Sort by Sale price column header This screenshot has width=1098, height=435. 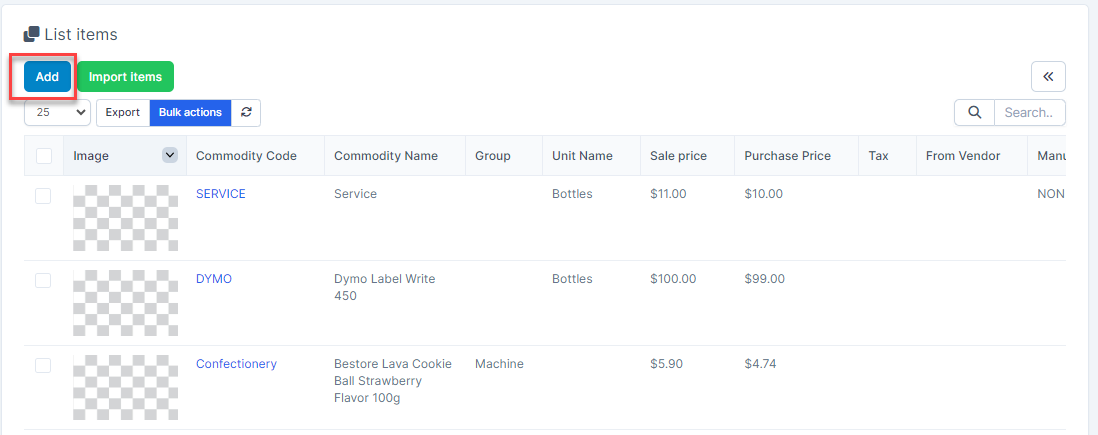678,156
